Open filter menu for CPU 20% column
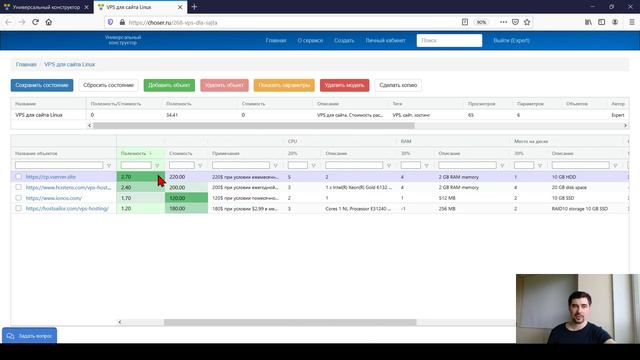Image resolution: width=640 pixels, height=360 pixels. (313, 165)
